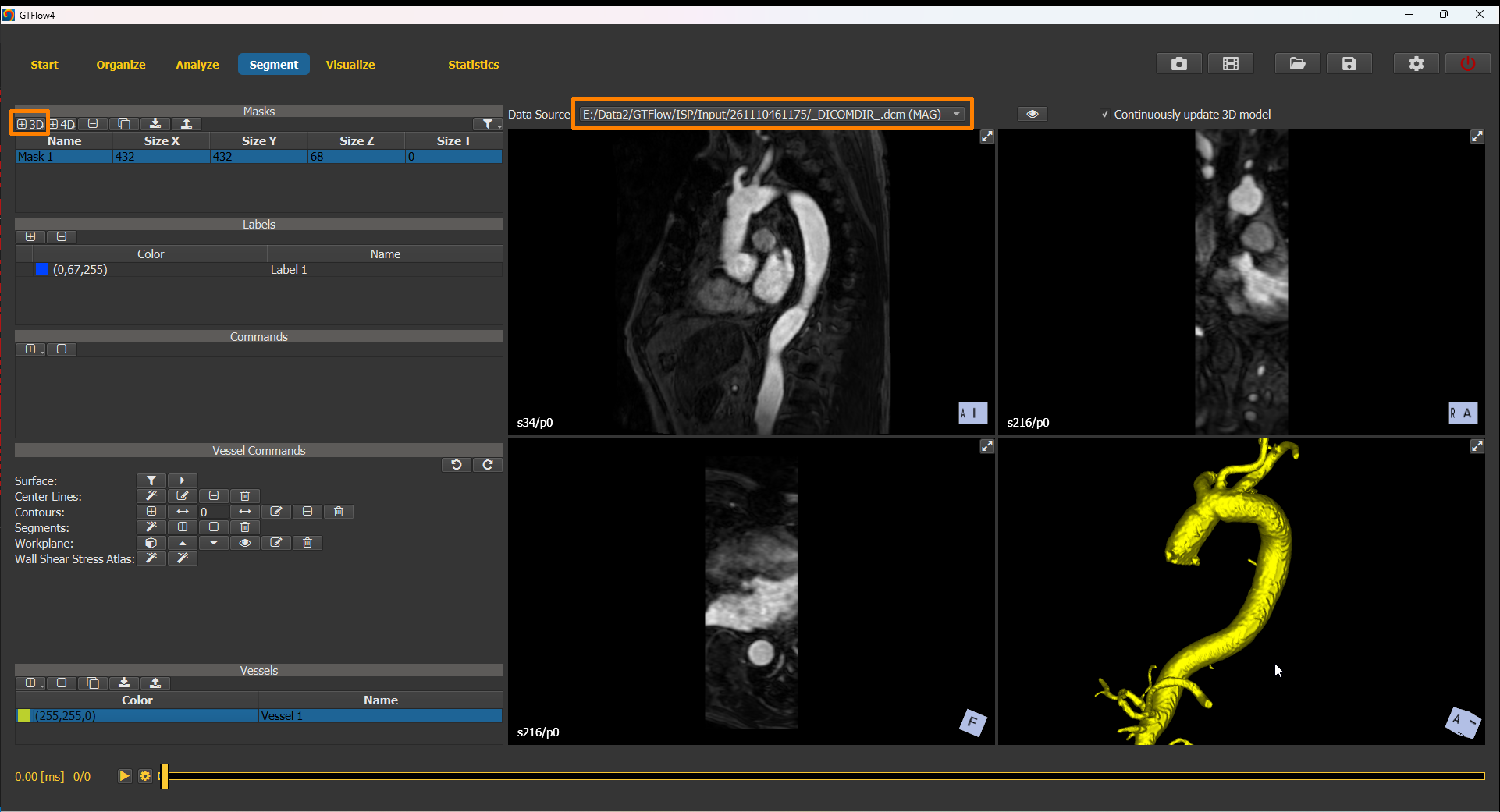The height and width of the screenshot is (812, 1500).
Task: Open the add command dropdown in Commands
Action: (31, 349)
